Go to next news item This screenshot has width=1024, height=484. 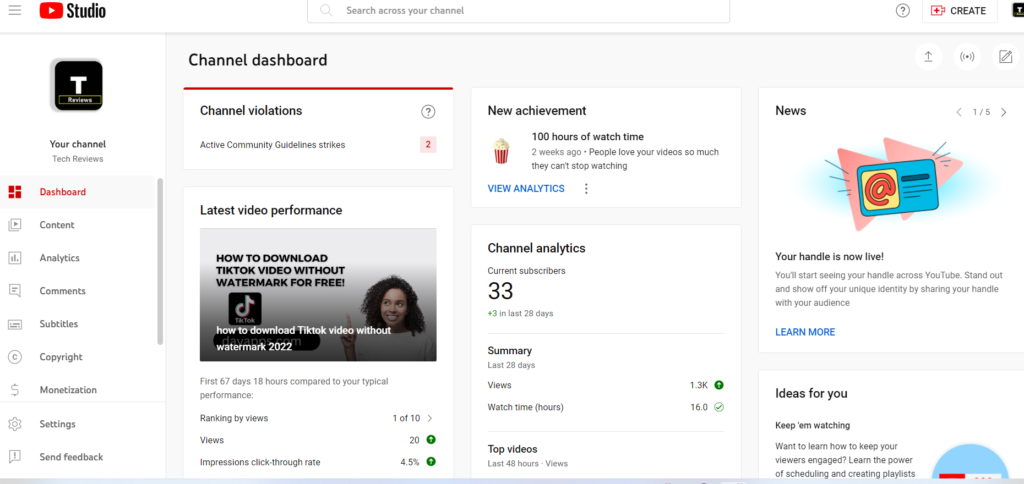[1004, 112]
